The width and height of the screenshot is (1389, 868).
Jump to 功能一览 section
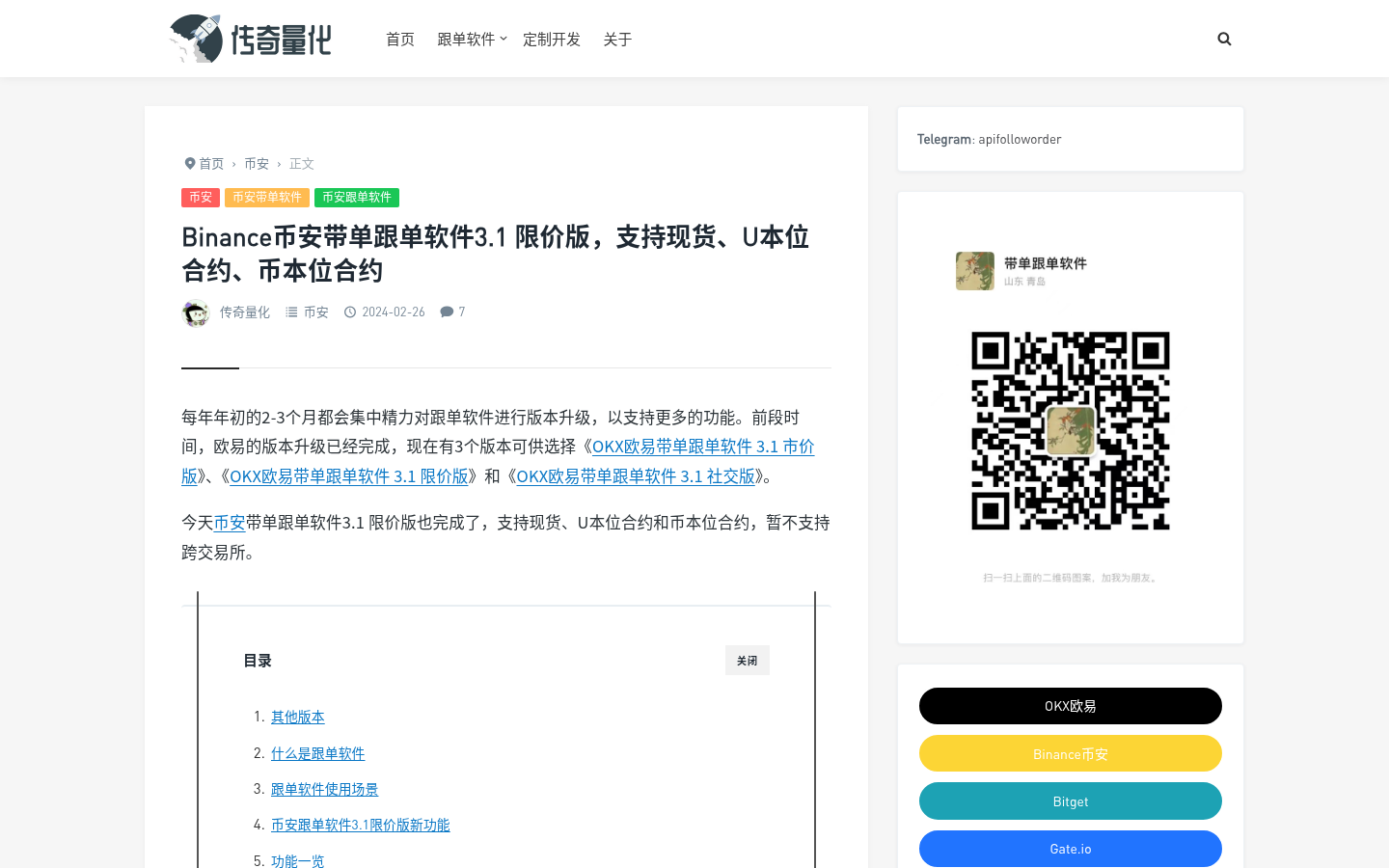coord(298,860)
